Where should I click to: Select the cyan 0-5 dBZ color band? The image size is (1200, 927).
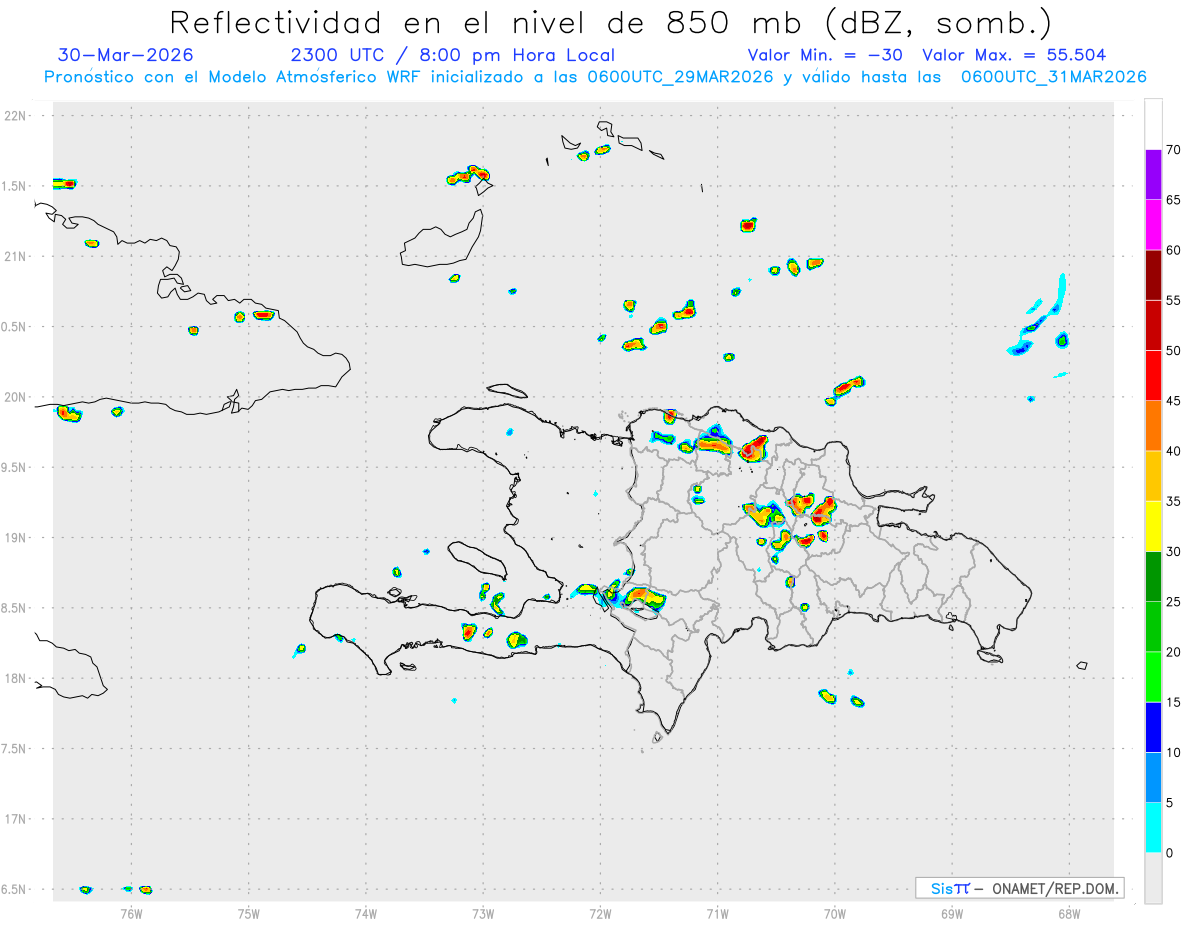[x=1153, y=828]
